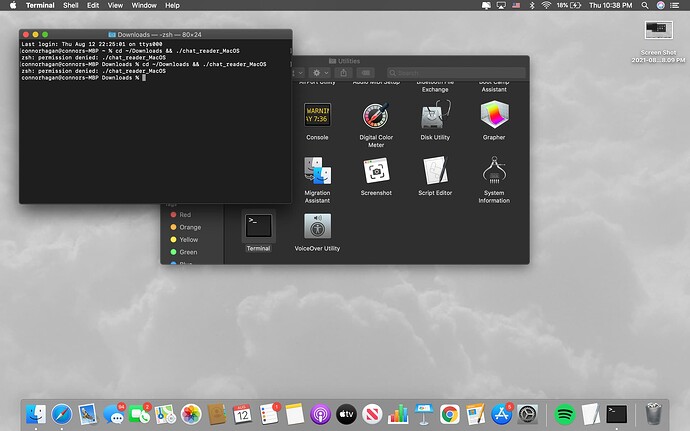Open Bluetooth status menu
The image size is (690, 431).
click(532, 5)
